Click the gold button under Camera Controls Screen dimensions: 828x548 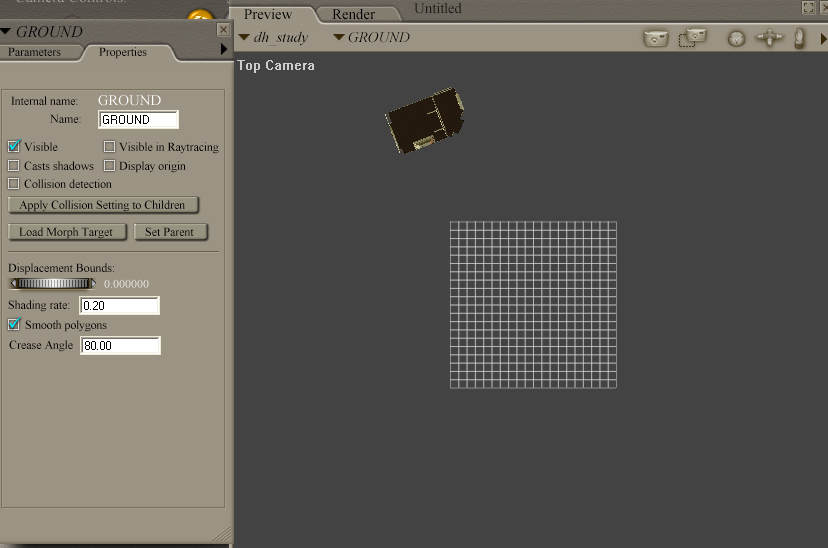[200, 15]
